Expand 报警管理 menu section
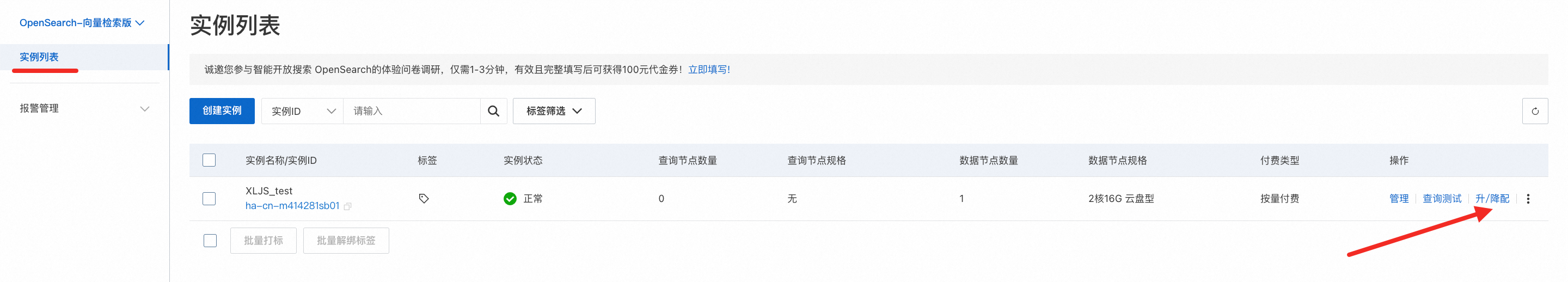 (84, 108)
